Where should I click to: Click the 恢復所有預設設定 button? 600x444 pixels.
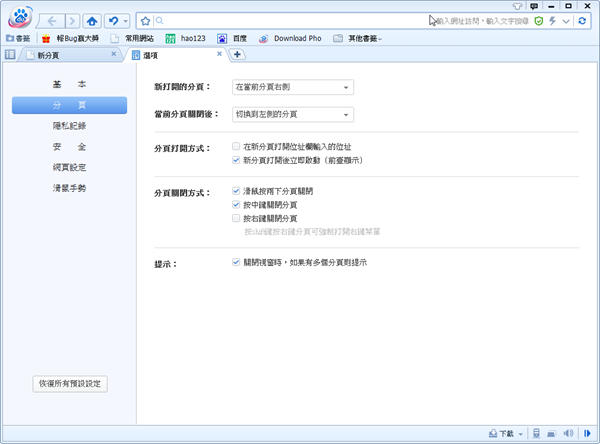[69, 383]
